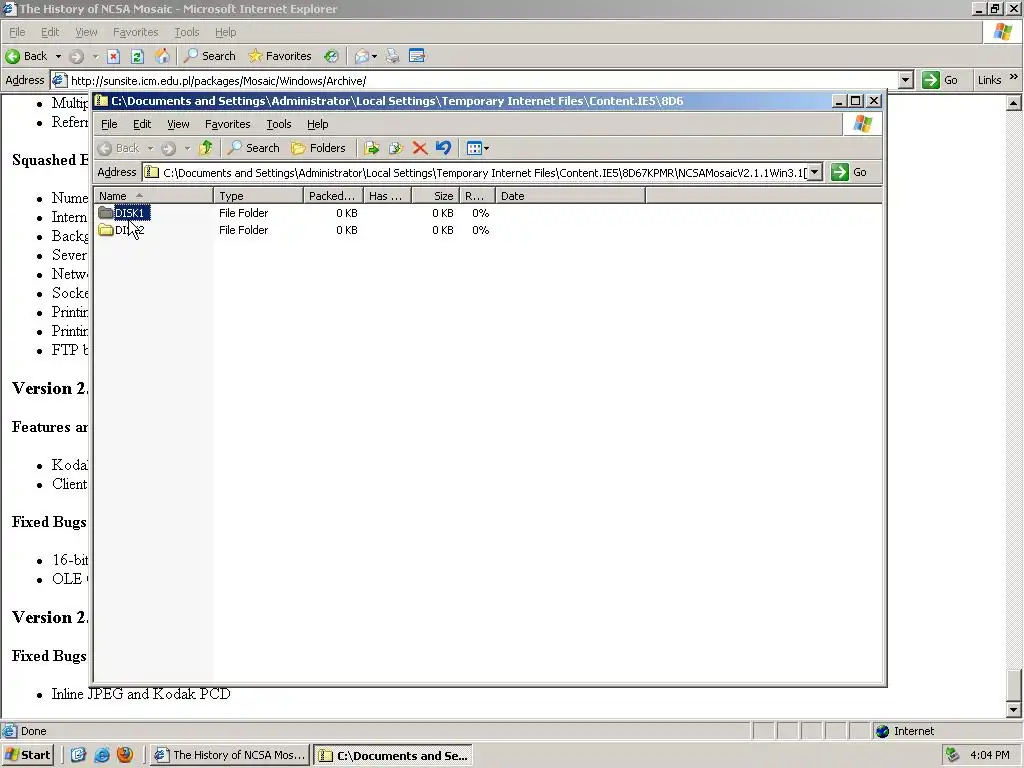Click Search in folder window toolbar
This screenshot has width=1024, height=768.
pos(253,148)
